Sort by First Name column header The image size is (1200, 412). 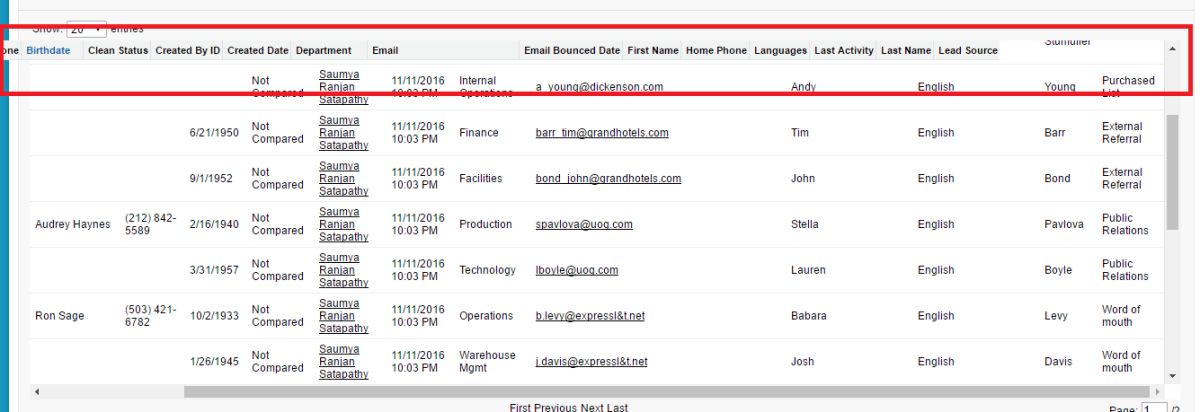click(653, 51)
